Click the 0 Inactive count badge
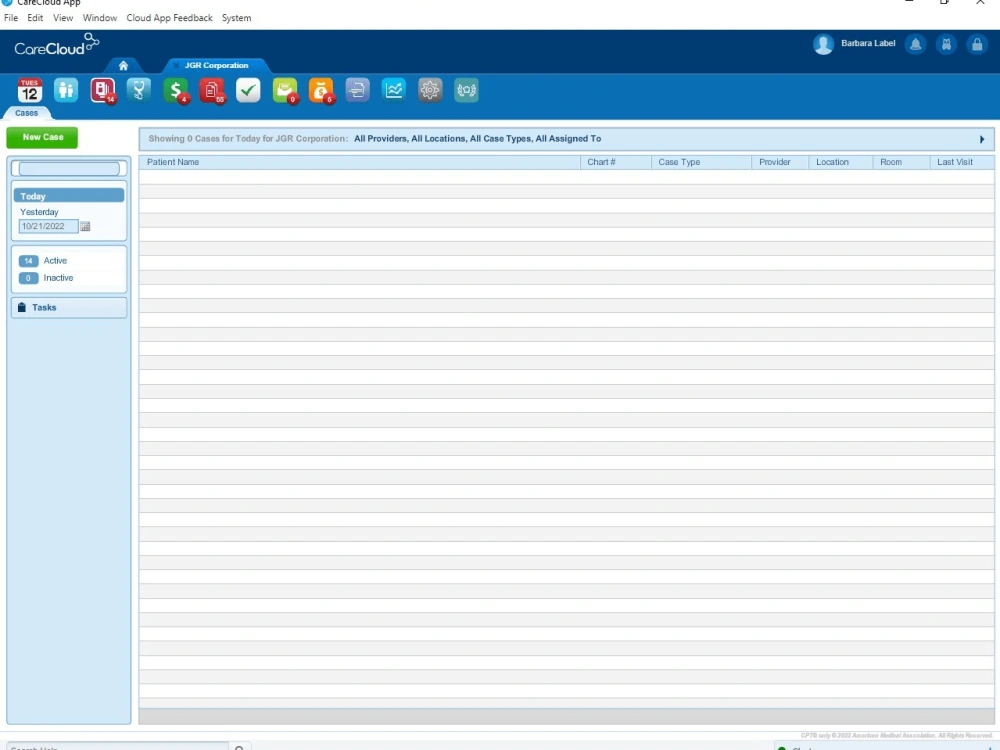1000x750 pixels. [x=28, y=278]
